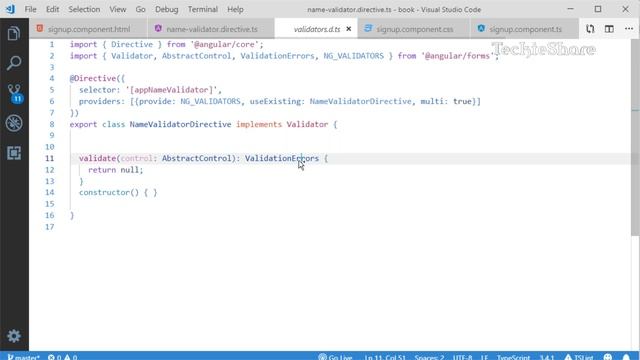Open Manage gear settings icon
The image size is (640, 360).
click(x=14, y=336)
